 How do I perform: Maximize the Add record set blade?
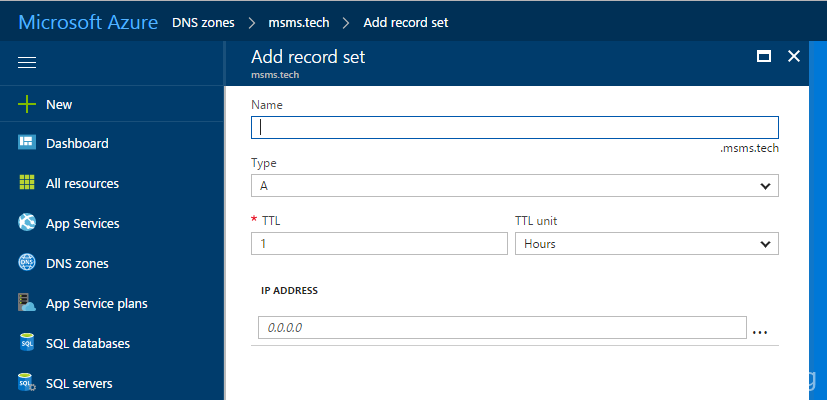(x=764, y=56)
